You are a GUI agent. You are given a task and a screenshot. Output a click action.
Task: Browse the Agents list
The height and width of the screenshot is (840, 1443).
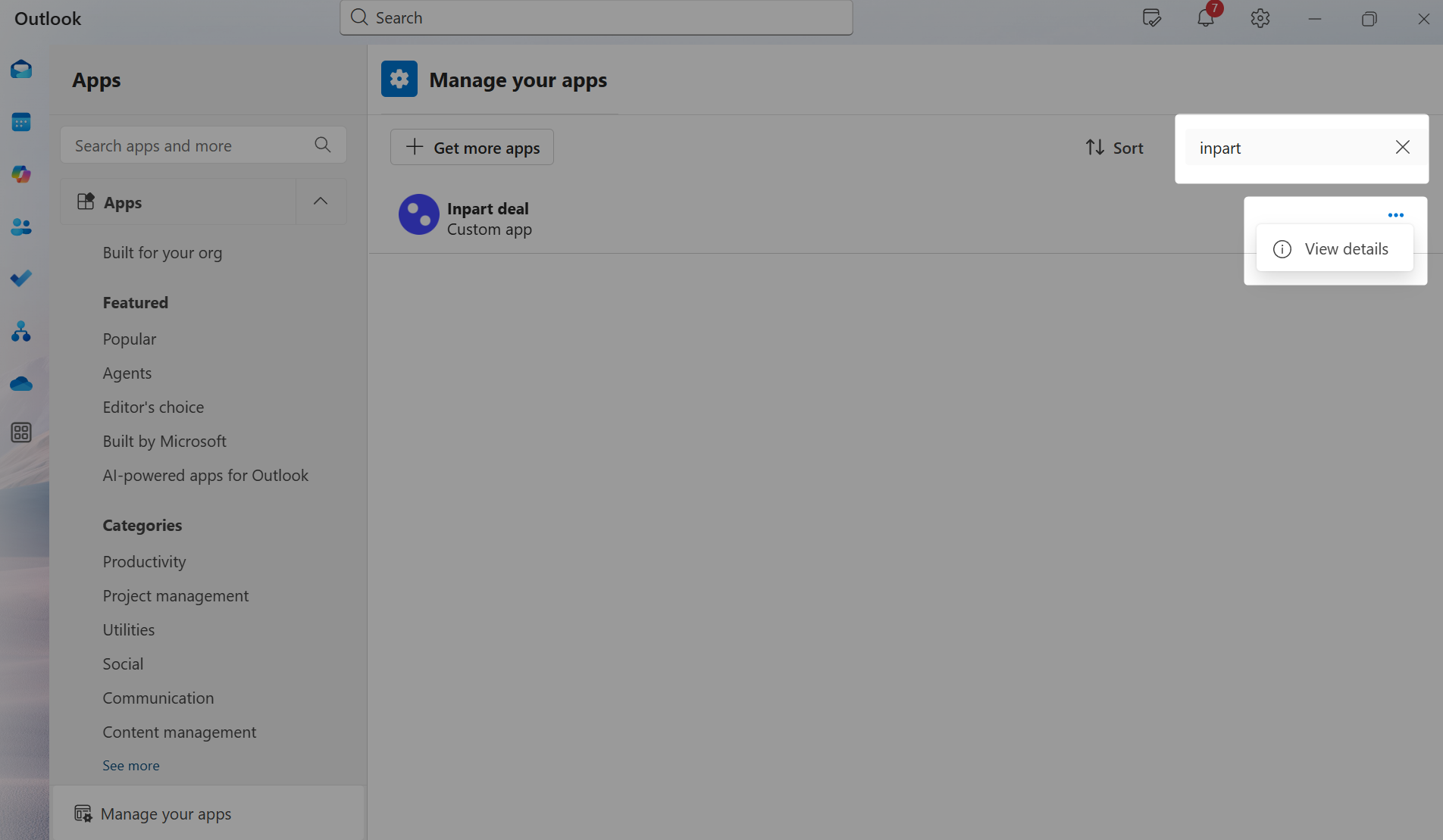point(127,373)
